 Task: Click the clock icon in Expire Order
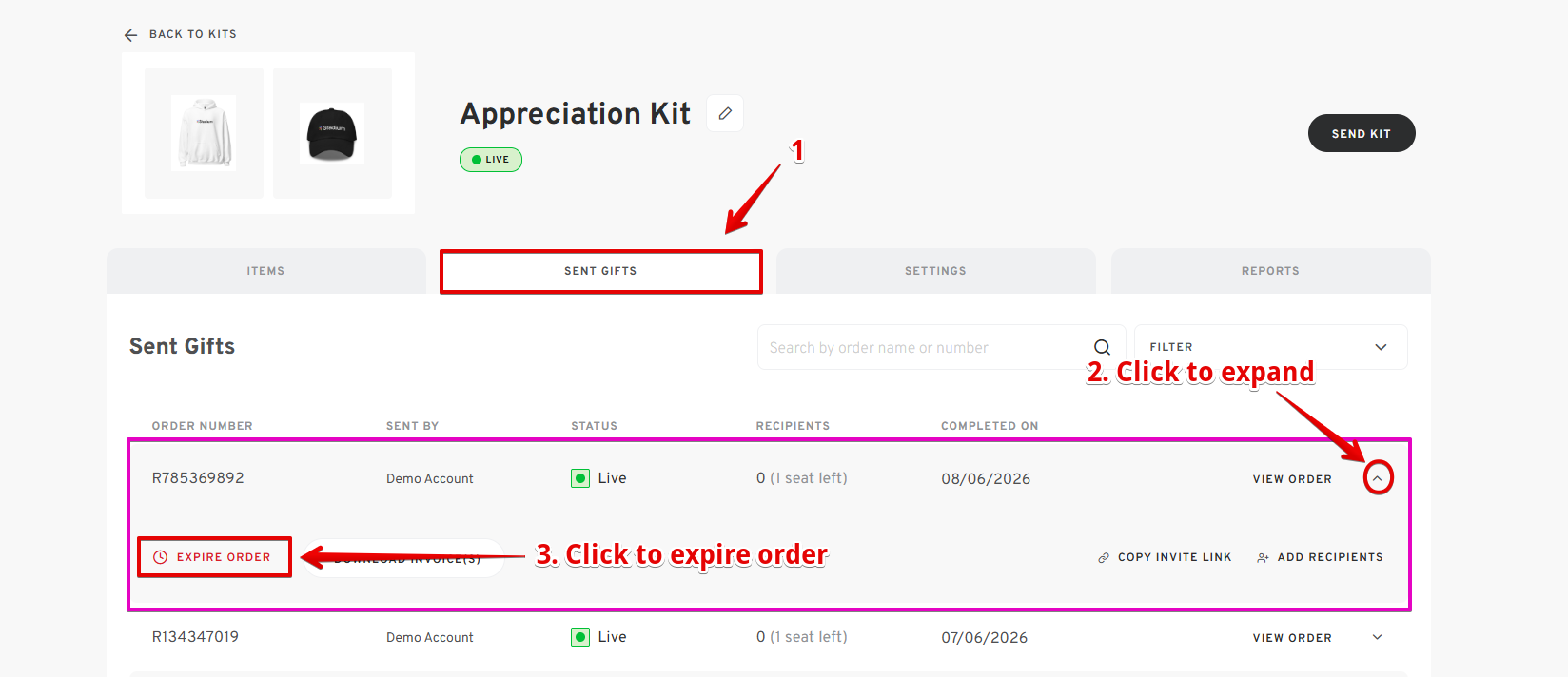click(161, 557)
